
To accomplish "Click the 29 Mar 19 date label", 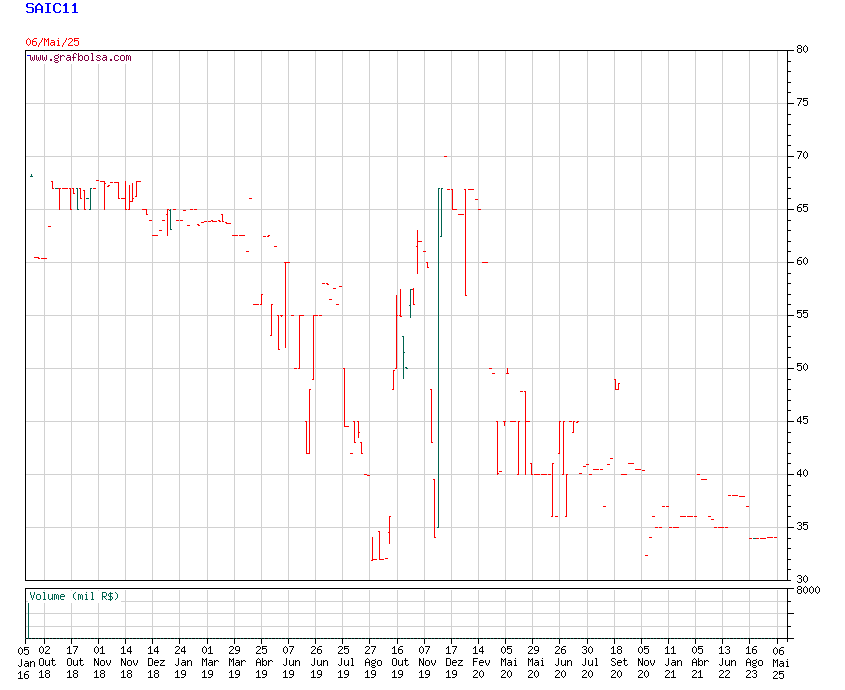I will [236, 663].
